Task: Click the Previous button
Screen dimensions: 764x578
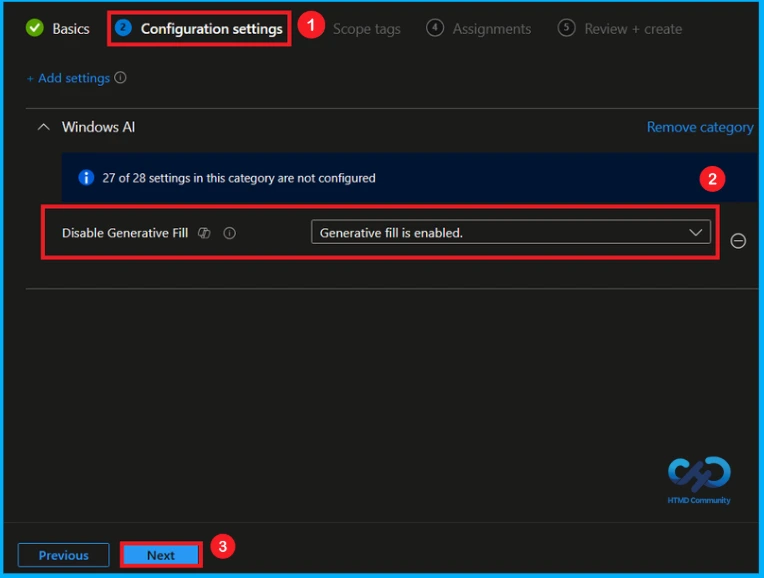Action: (x=63, y=555)
